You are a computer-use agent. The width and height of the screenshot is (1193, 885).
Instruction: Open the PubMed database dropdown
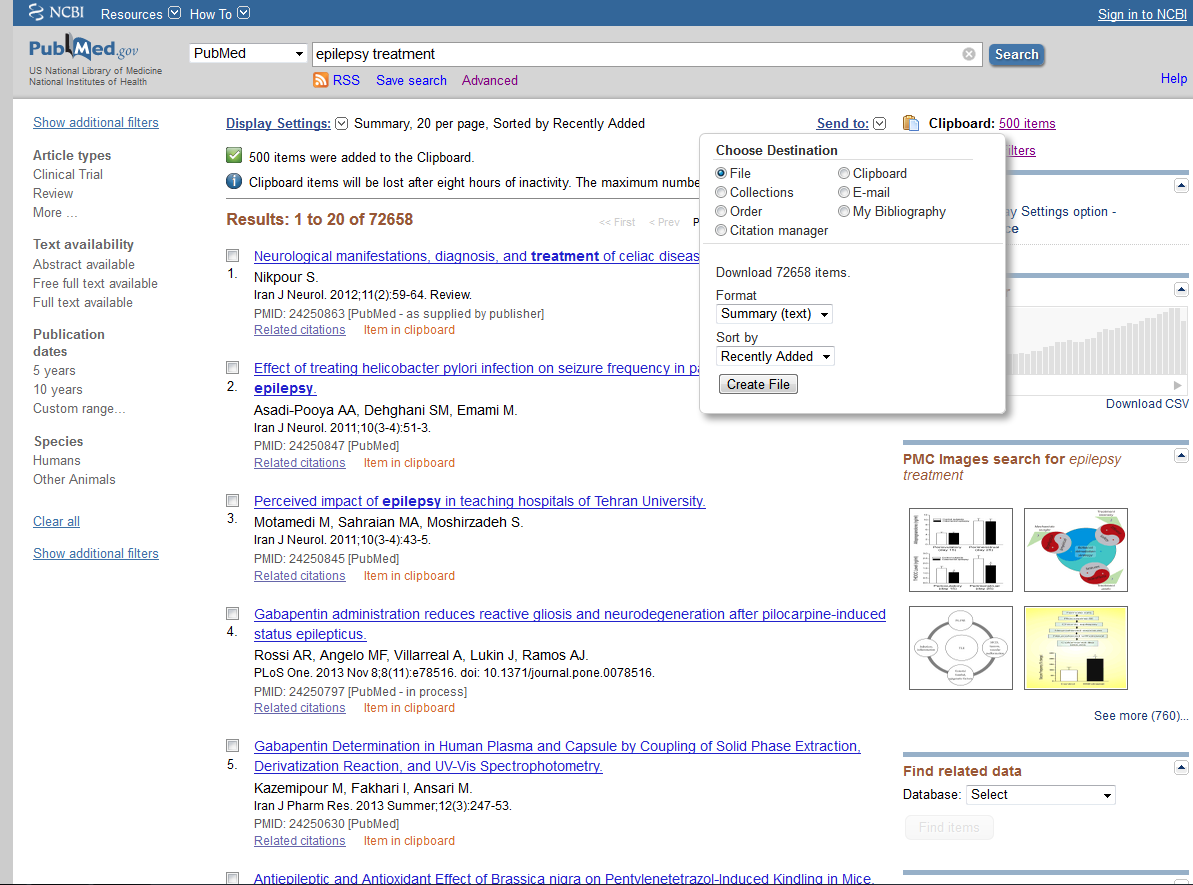pyautogui.click(x=248, y=53)
